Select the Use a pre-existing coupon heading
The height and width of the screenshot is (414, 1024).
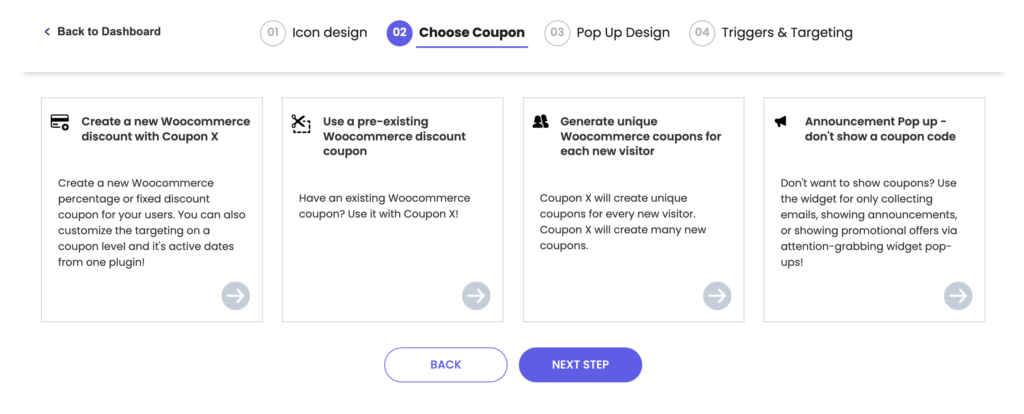pos(394,136)
